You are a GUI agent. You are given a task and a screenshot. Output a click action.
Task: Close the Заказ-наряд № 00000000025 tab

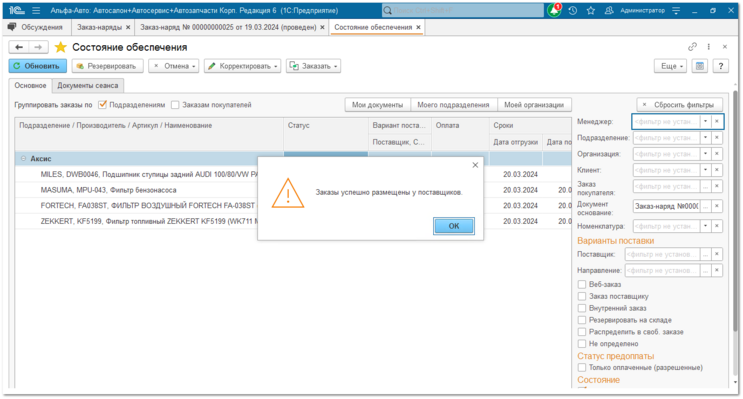(x=322, y=27)
